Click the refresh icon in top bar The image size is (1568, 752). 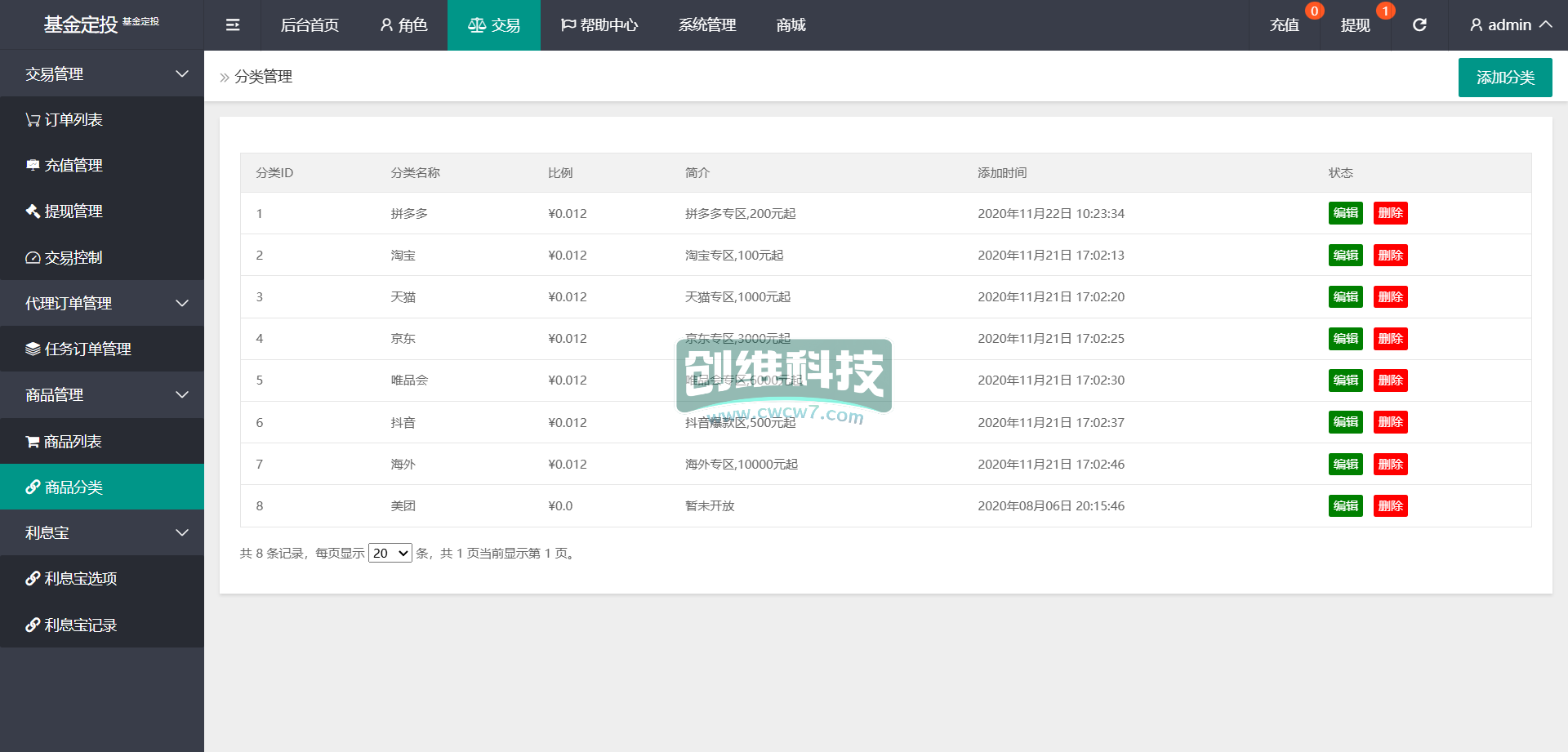click(x=1419, y=25)
